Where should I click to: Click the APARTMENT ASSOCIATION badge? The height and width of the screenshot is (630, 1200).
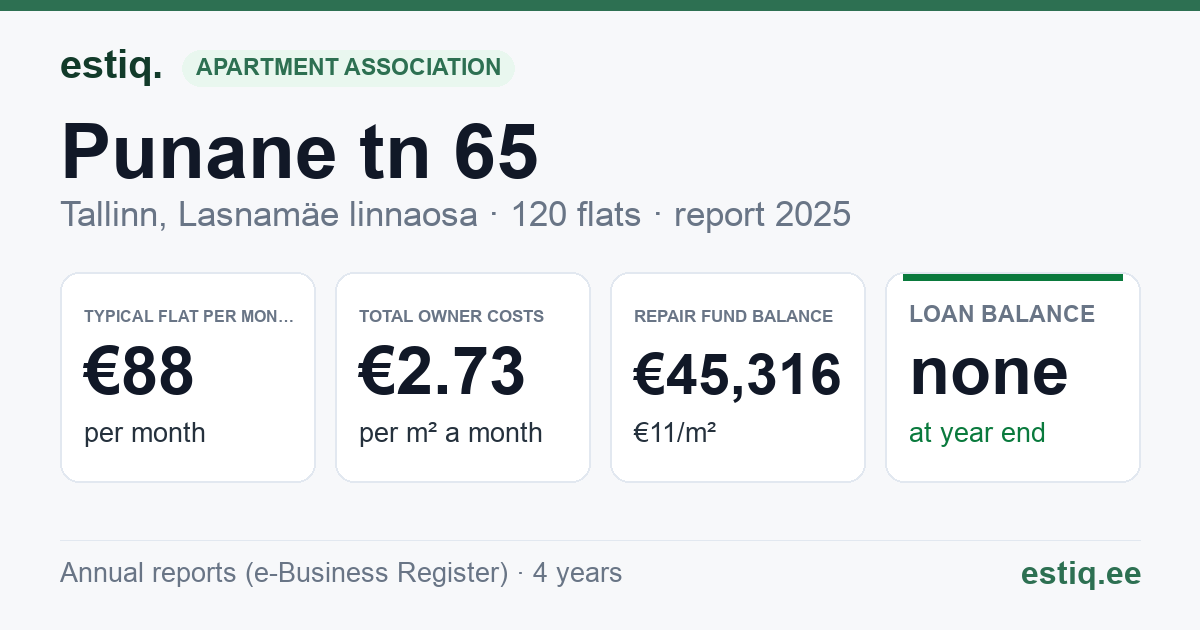click(348, 67)
